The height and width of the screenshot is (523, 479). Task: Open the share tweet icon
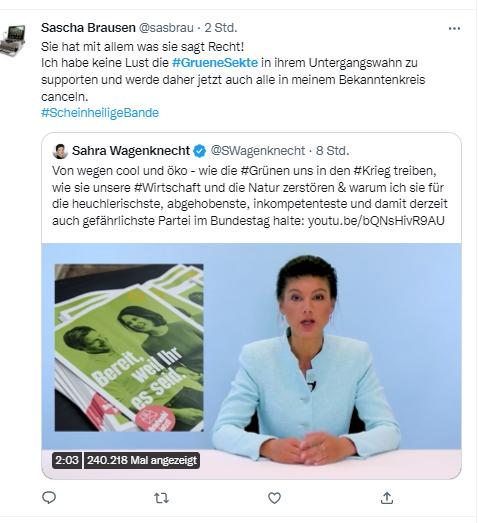point(387,498)
